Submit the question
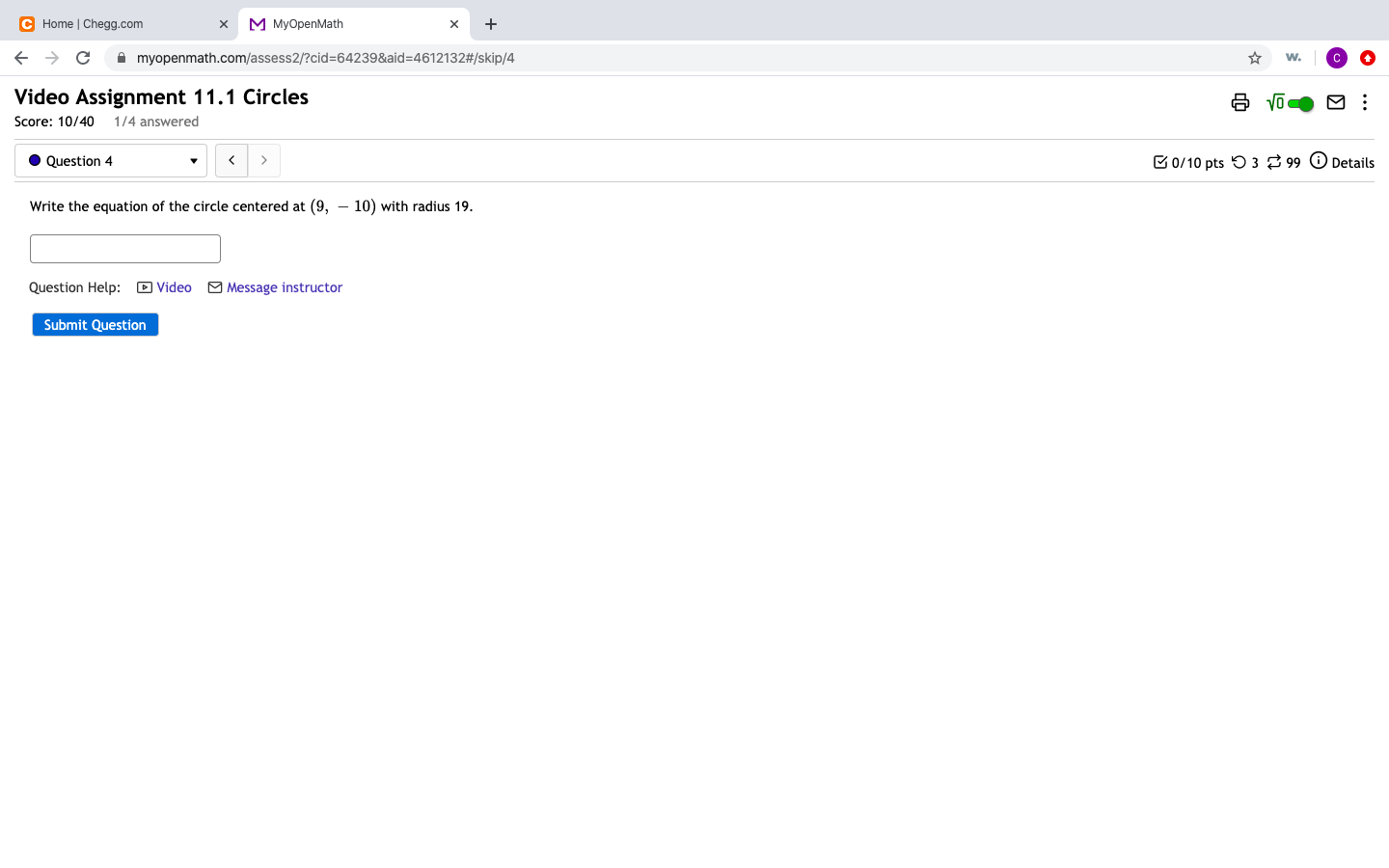1389x868 pixels. pos(95,325)
